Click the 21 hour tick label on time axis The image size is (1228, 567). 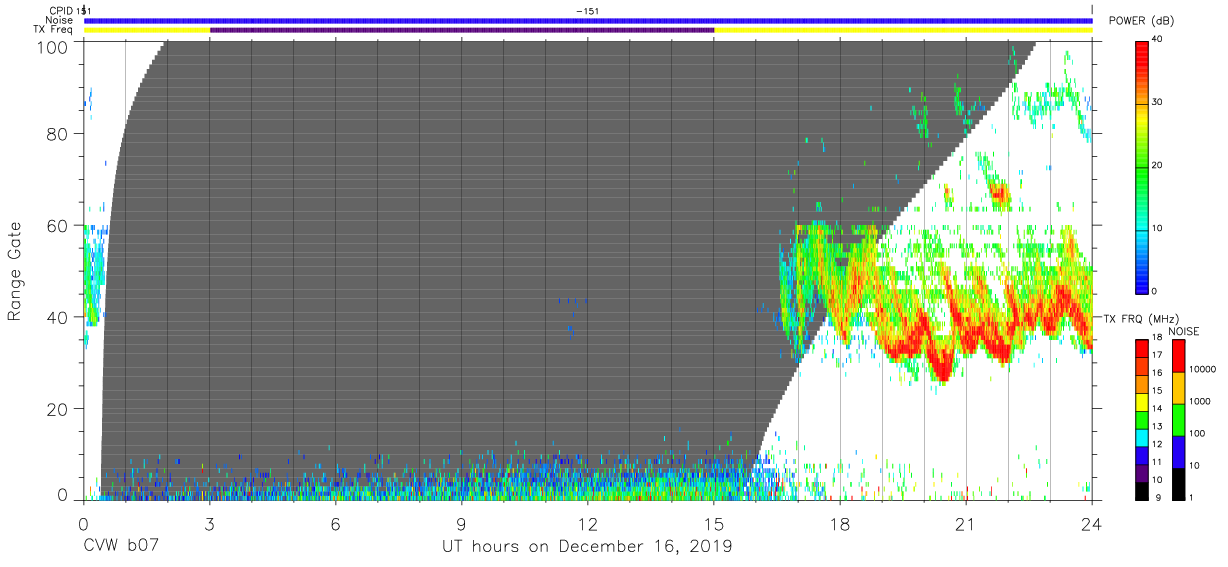tap(965, 523)
